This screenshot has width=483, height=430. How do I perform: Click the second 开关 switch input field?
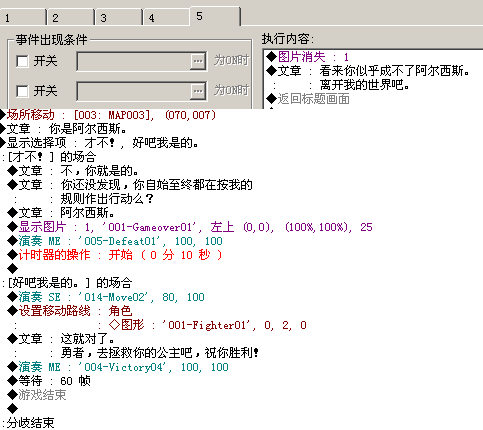[134, 91]
